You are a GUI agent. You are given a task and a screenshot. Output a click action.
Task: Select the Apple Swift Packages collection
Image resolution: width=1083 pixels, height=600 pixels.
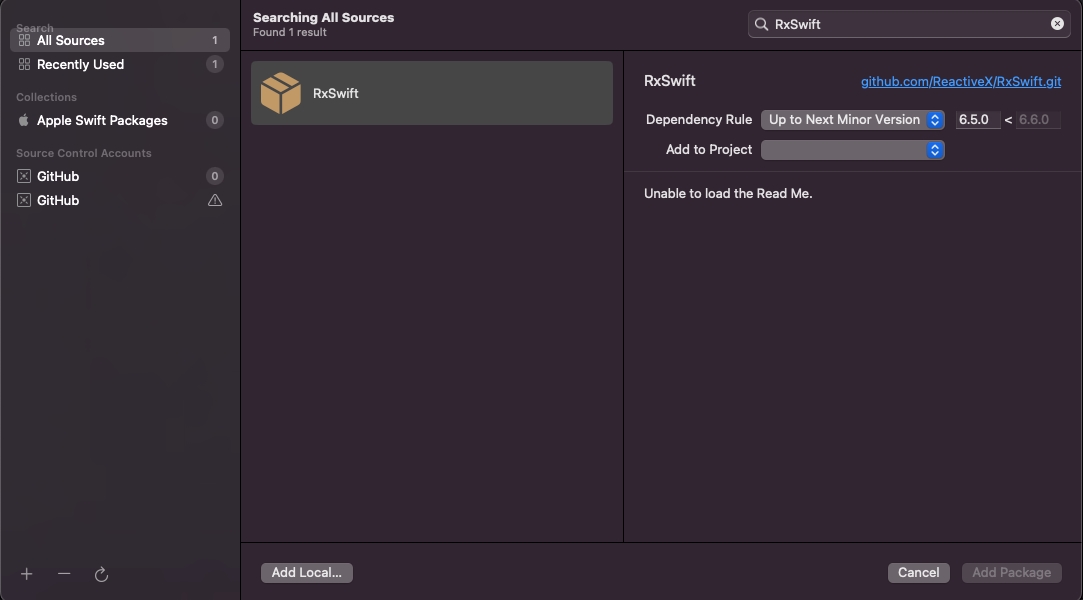[x=102, y=120]
